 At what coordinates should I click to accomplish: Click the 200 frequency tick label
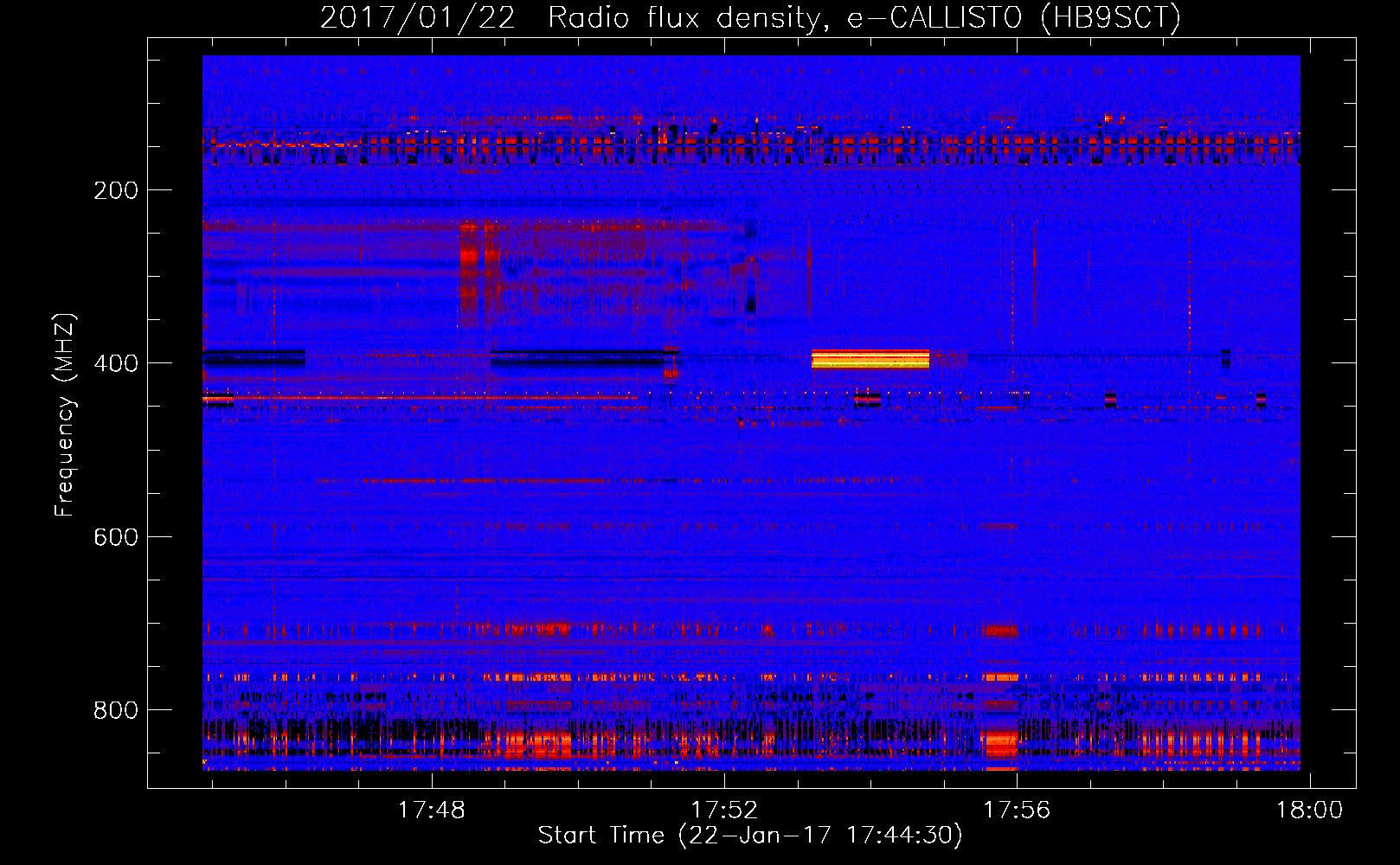(x=116, y=190)
